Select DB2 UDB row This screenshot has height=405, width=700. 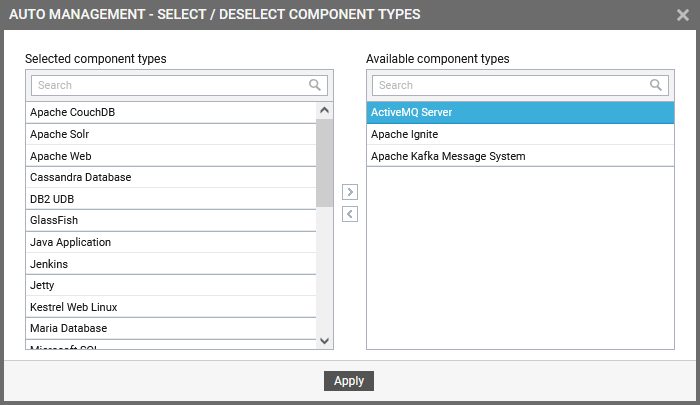pos(171,199)
